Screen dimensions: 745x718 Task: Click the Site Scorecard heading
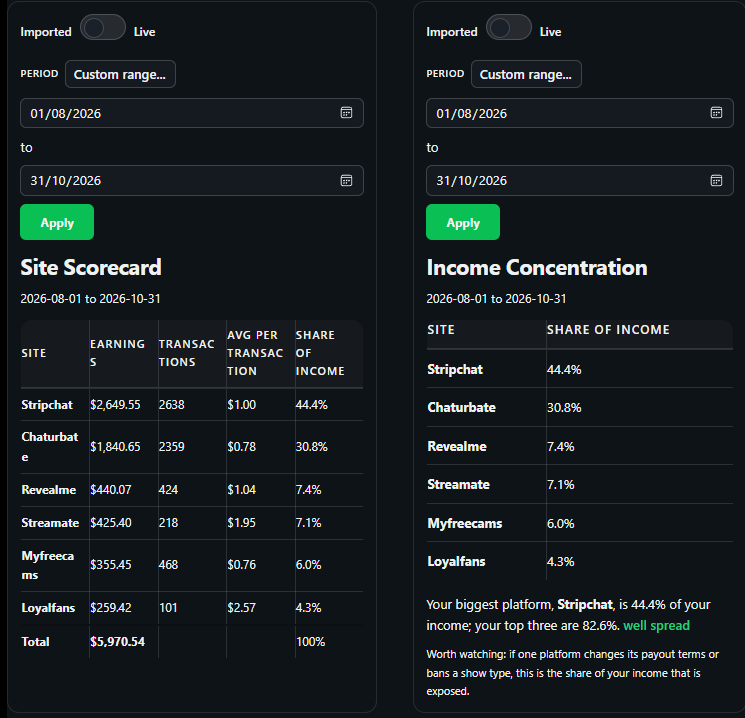coord(91,268)
